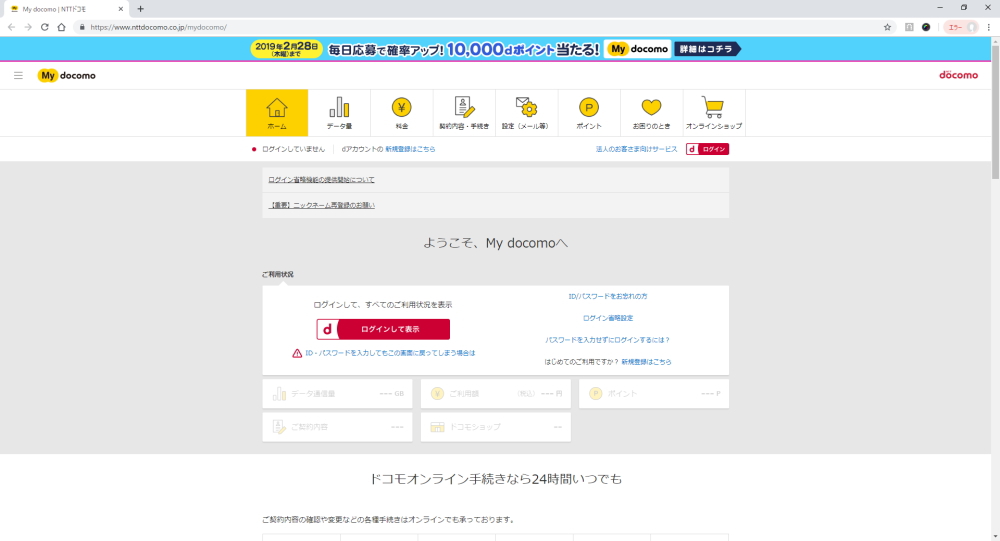Open the Chrome three-dot menu

point(989,27)
